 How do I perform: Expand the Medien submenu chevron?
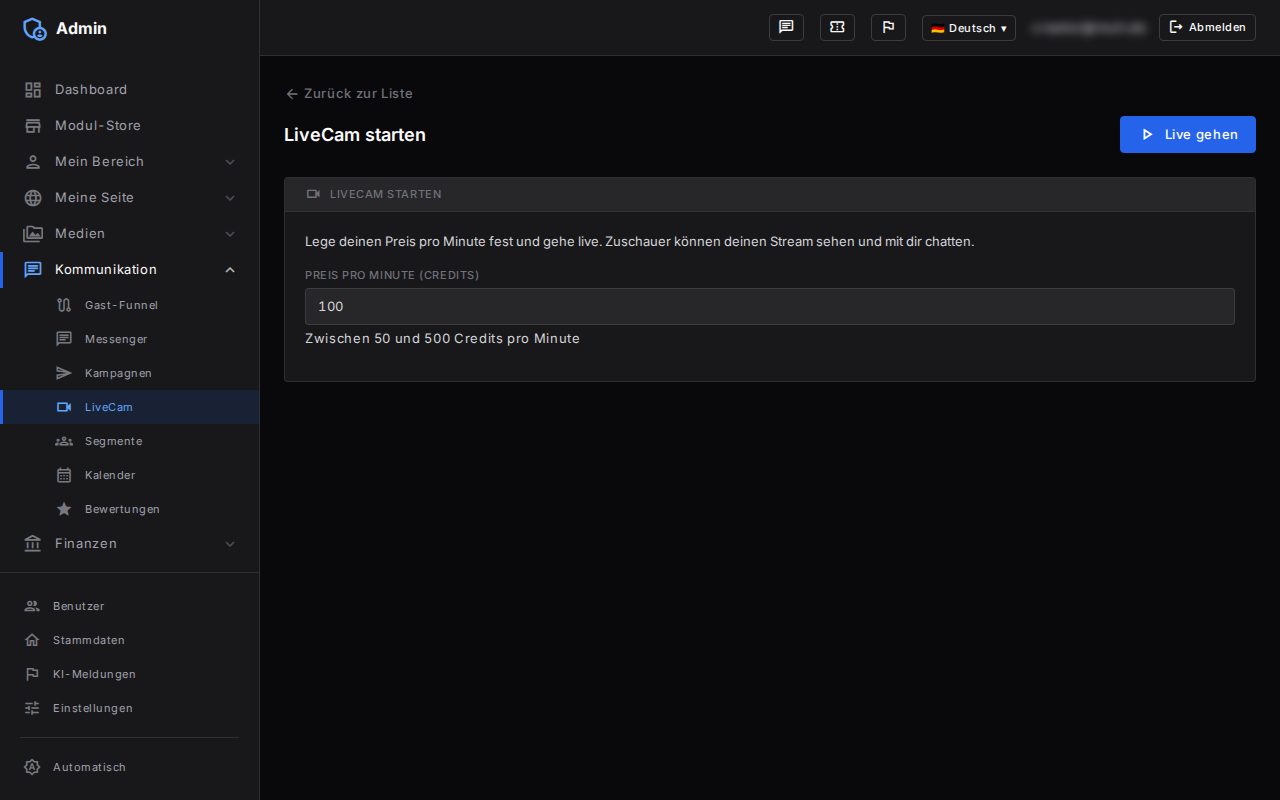coord(230,234)
